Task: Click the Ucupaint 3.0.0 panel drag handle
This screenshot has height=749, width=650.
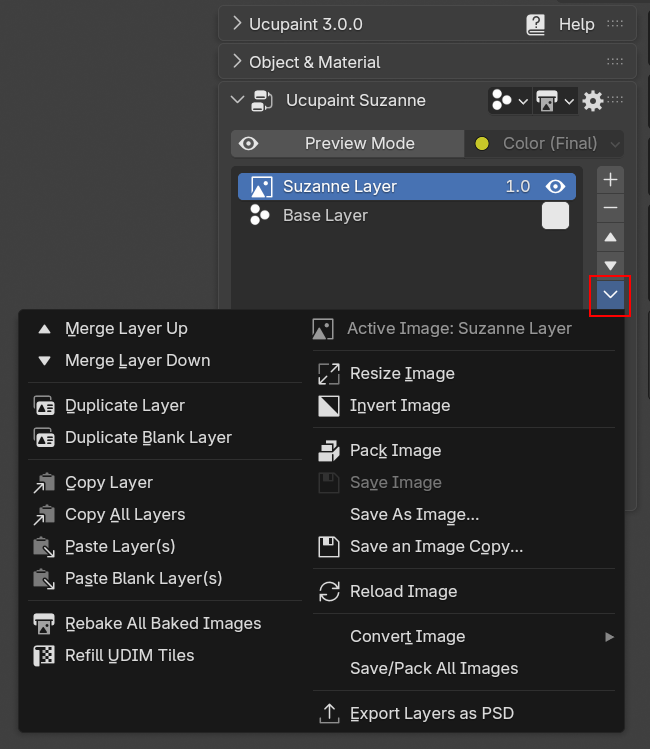Action: [615, 23]
